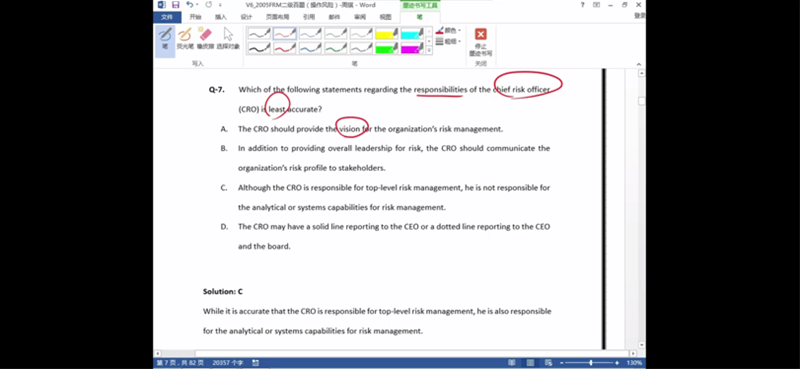Click the 130% zoom level button
Screen dimensions: 800x369
[x=634, y=362]
